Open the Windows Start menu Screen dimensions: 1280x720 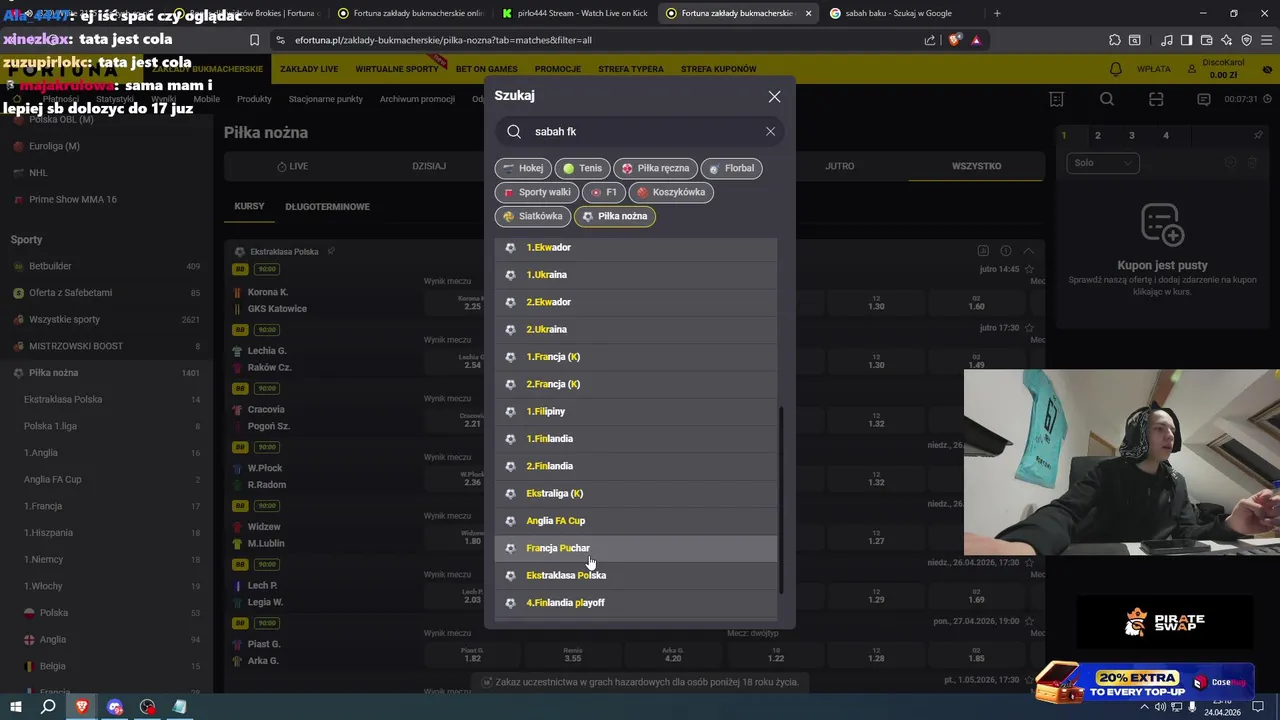[15, 707]
